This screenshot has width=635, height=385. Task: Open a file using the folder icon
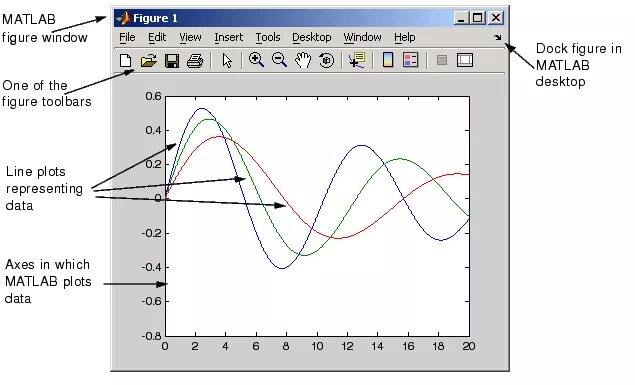[x=149, y=61]
